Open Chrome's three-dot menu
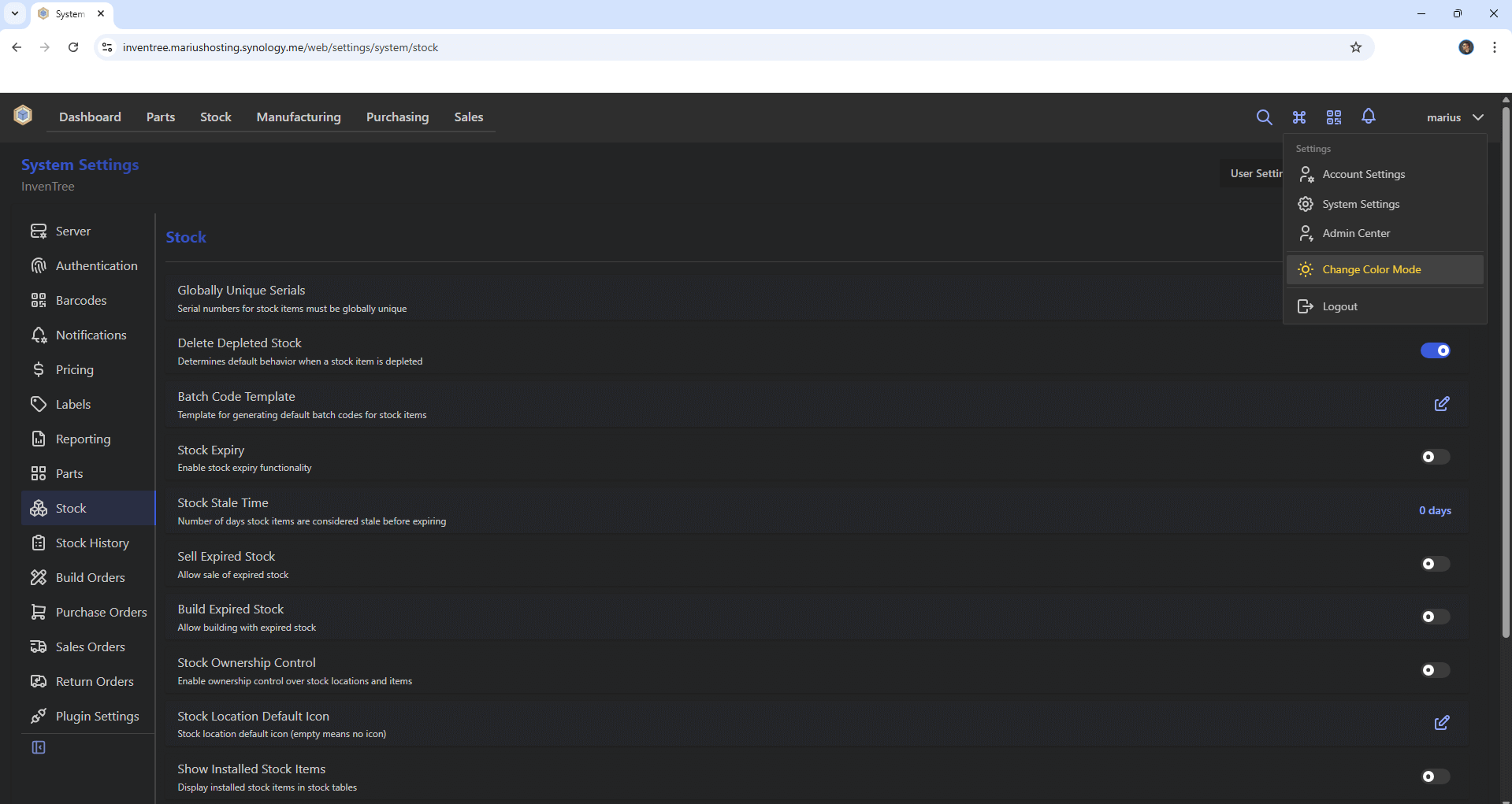 coord(1494,47)
